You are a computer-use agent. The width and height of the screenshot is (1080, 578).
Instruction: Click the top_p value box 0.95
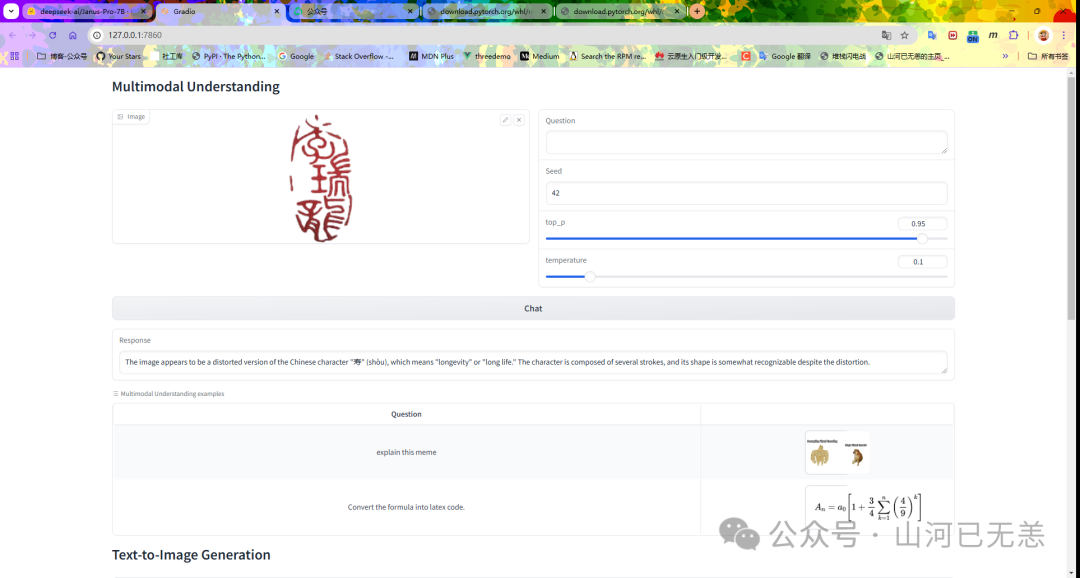coord(922,224)
